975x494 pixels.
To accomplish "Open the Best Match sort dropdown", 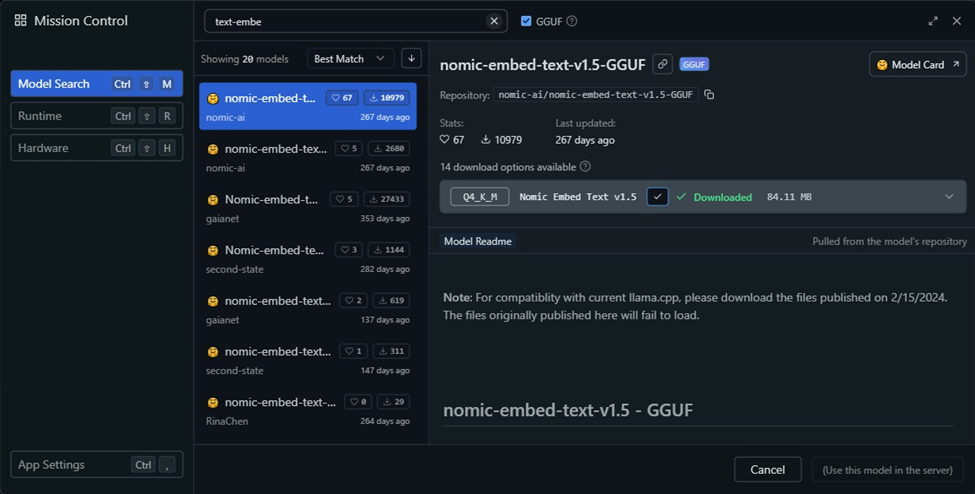I will tap(350, 59).
